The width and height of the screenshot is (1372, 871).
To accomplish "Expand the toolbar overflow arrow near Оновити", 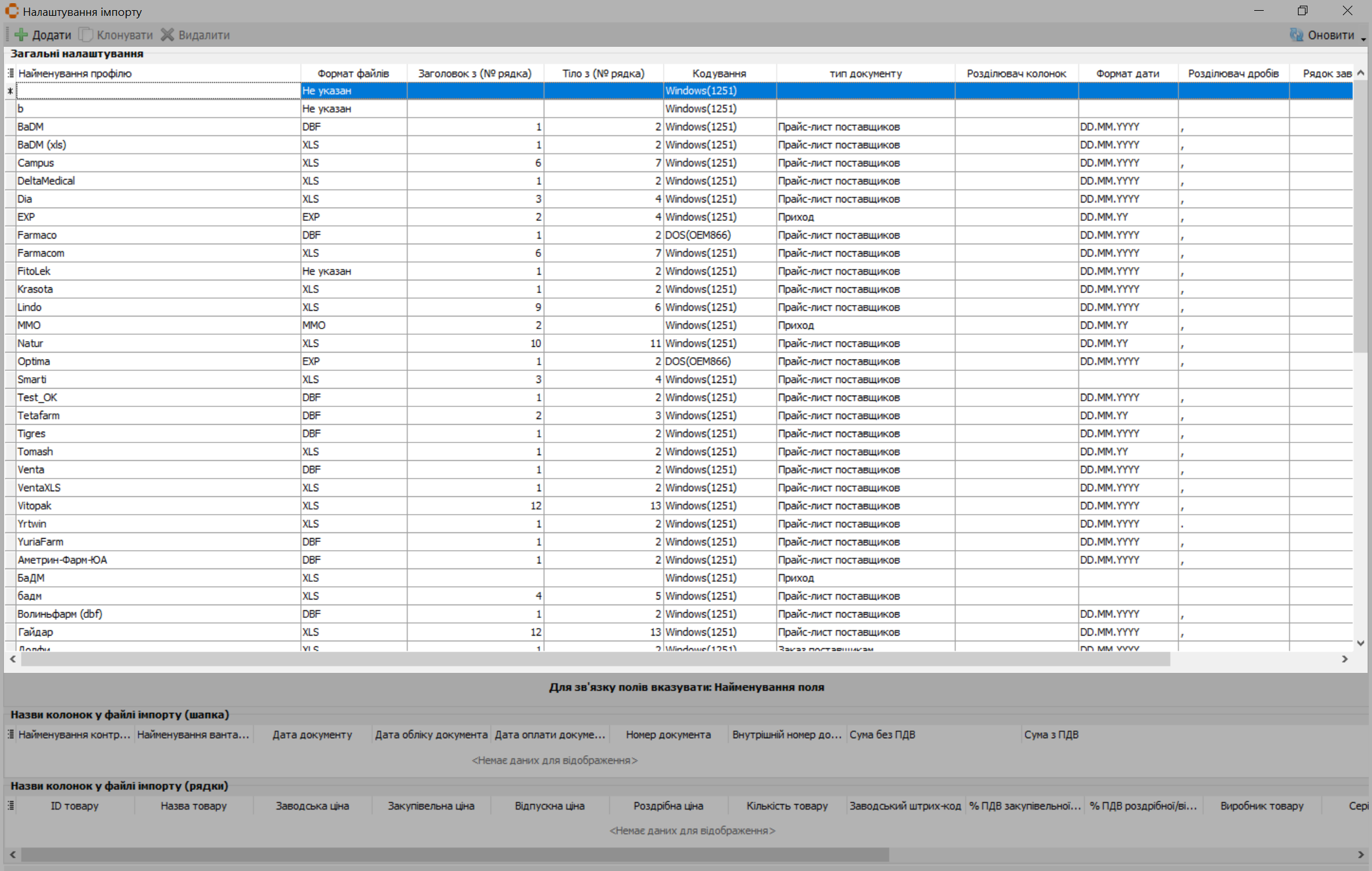I will (x=1363, y=39).
